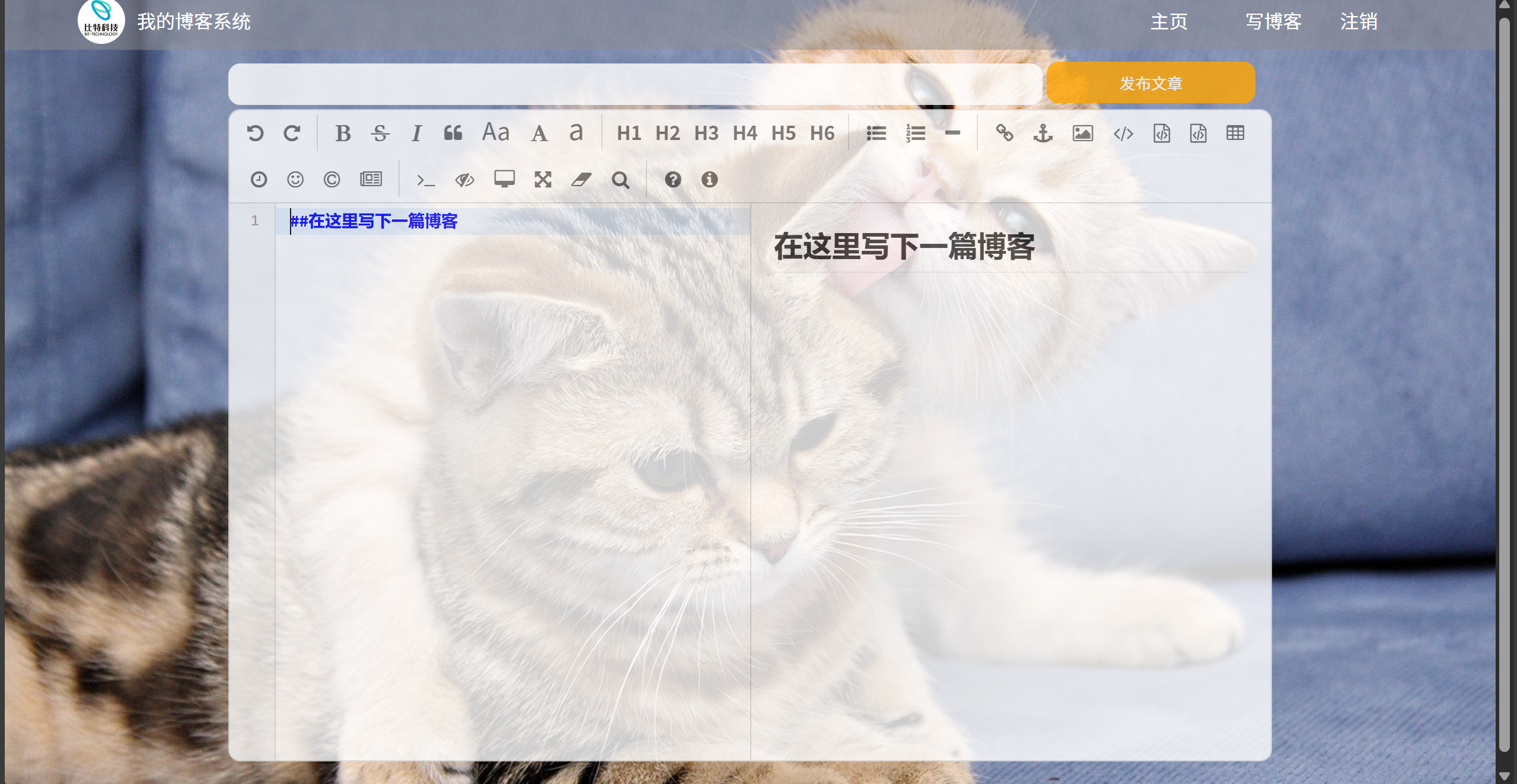The image size is (1517, 784).
Task: Go to 写博客 in top navigation
Action: coord(1273,22)
